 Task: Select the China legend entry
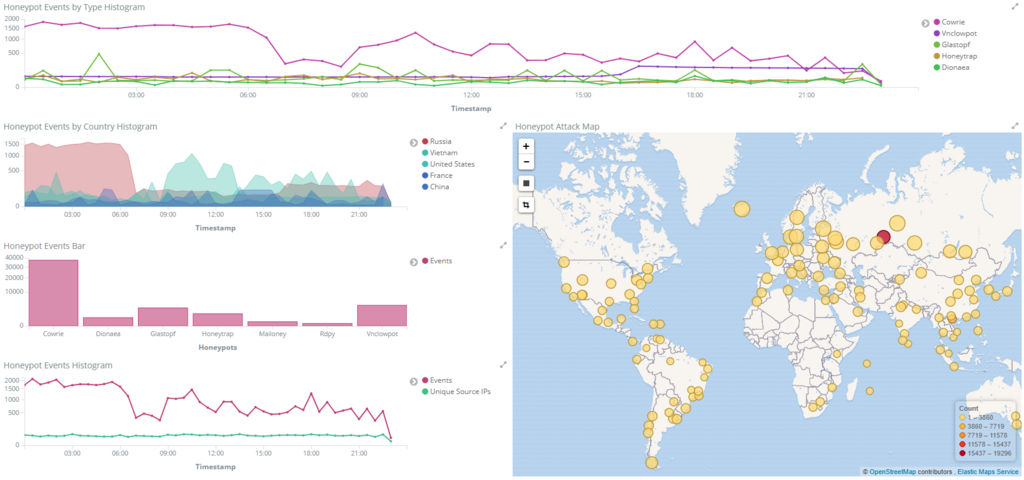pos(436,187)
